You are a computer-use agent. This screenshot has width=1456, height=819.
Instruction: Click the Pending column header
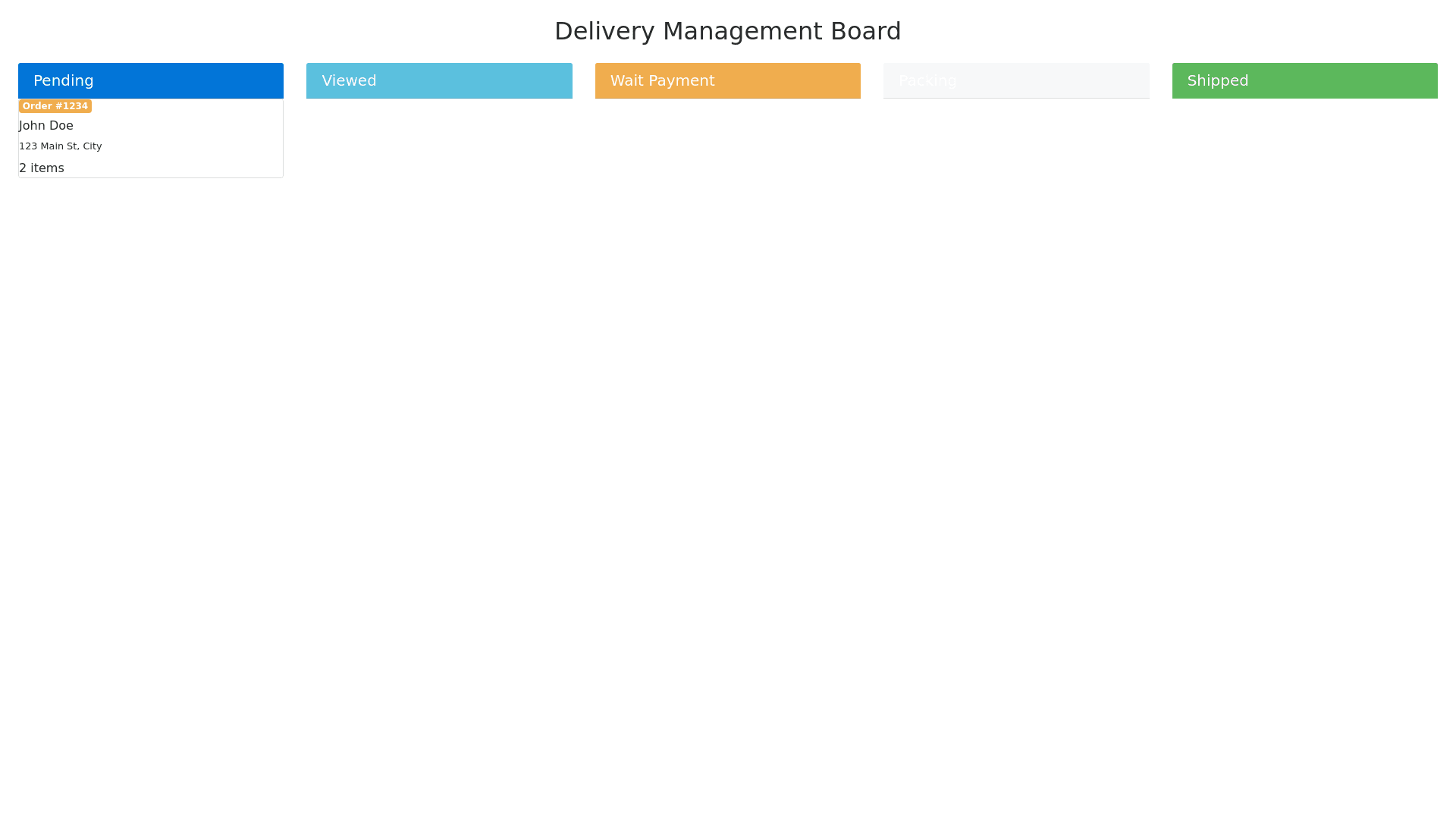(x=150, y=80)
